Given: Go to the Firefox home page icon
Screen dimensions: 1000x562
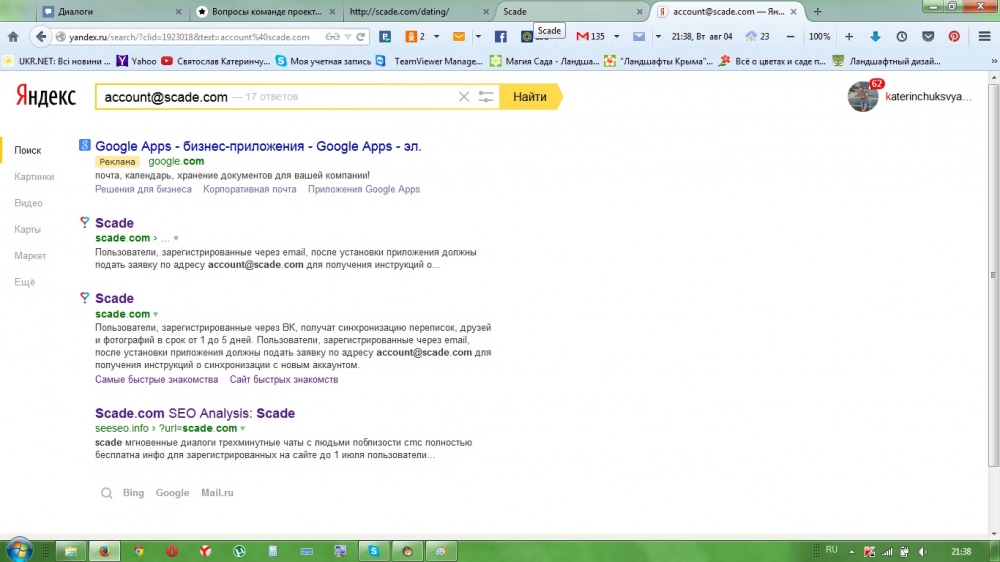Looking at the screenshot, I should (x=13, y=37).
